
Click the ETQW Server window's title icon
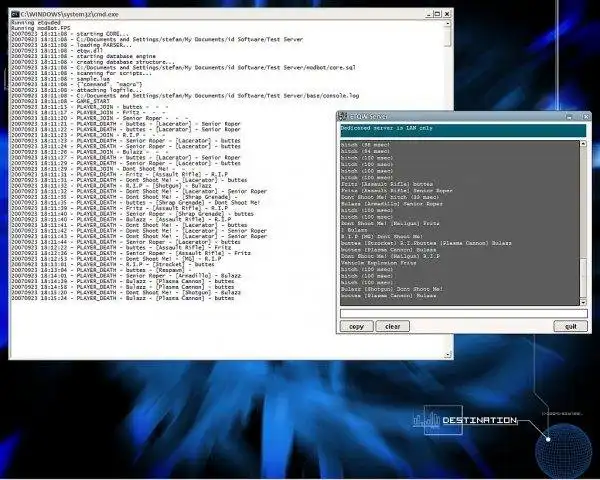(343, 116)
